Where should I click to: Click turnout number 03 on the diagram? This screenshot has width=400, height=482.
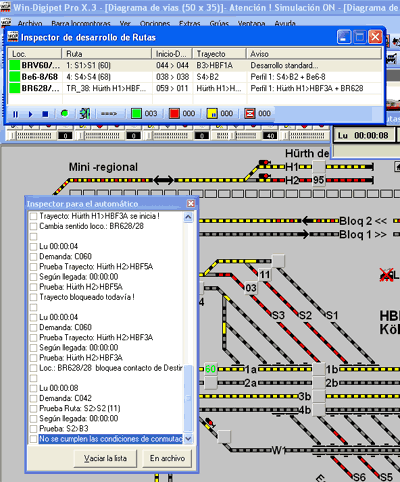pyautogui.click(x=251, y=288)
